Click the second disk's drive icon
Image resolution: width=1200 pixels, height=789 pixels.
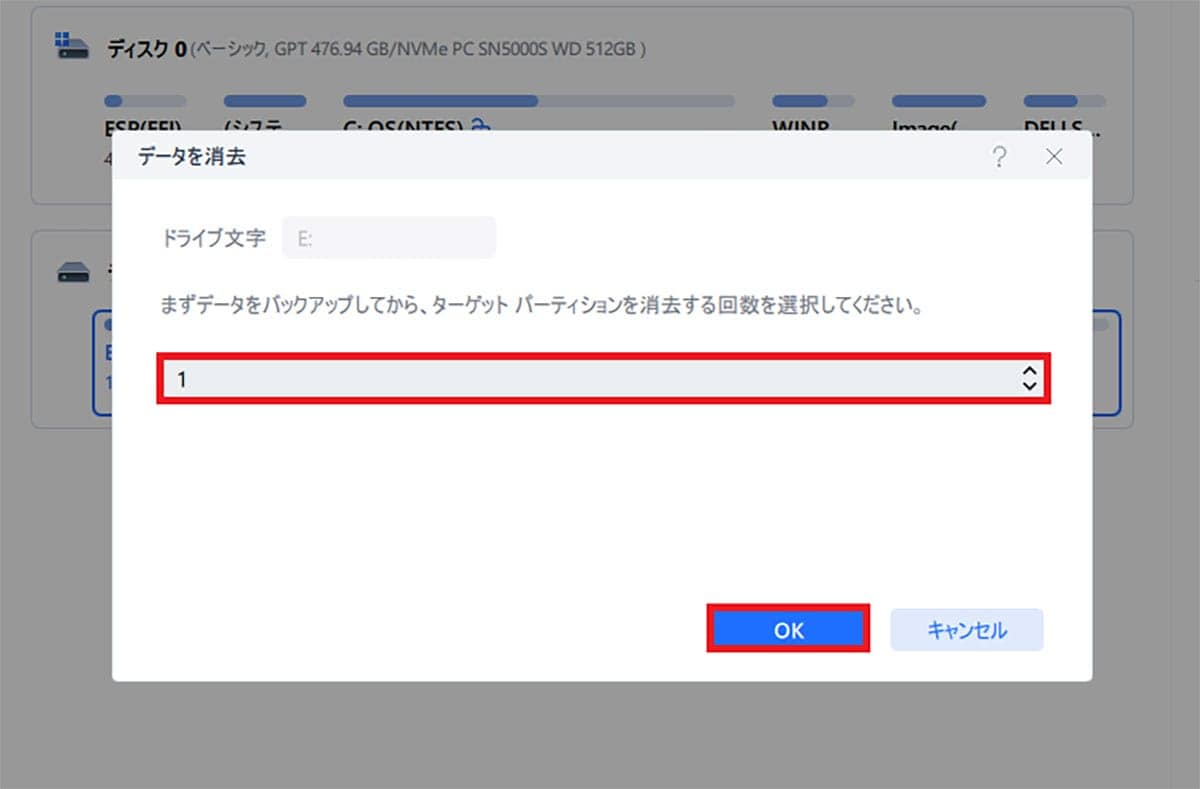pos(73,272)
